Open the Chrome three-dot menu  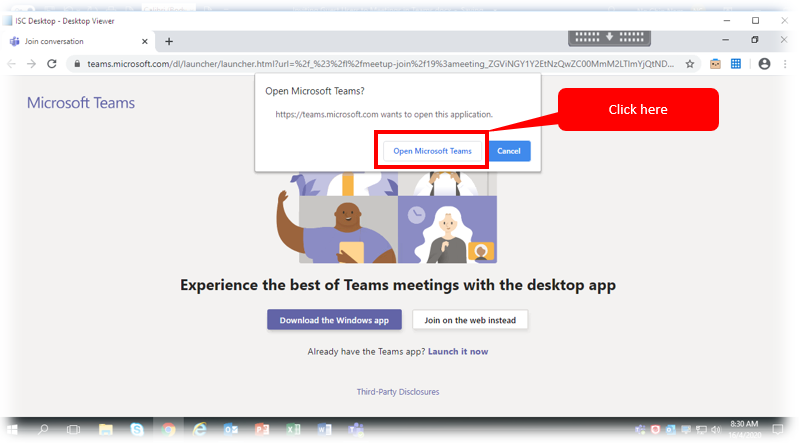pyautogui.click(x=785, y=63)
